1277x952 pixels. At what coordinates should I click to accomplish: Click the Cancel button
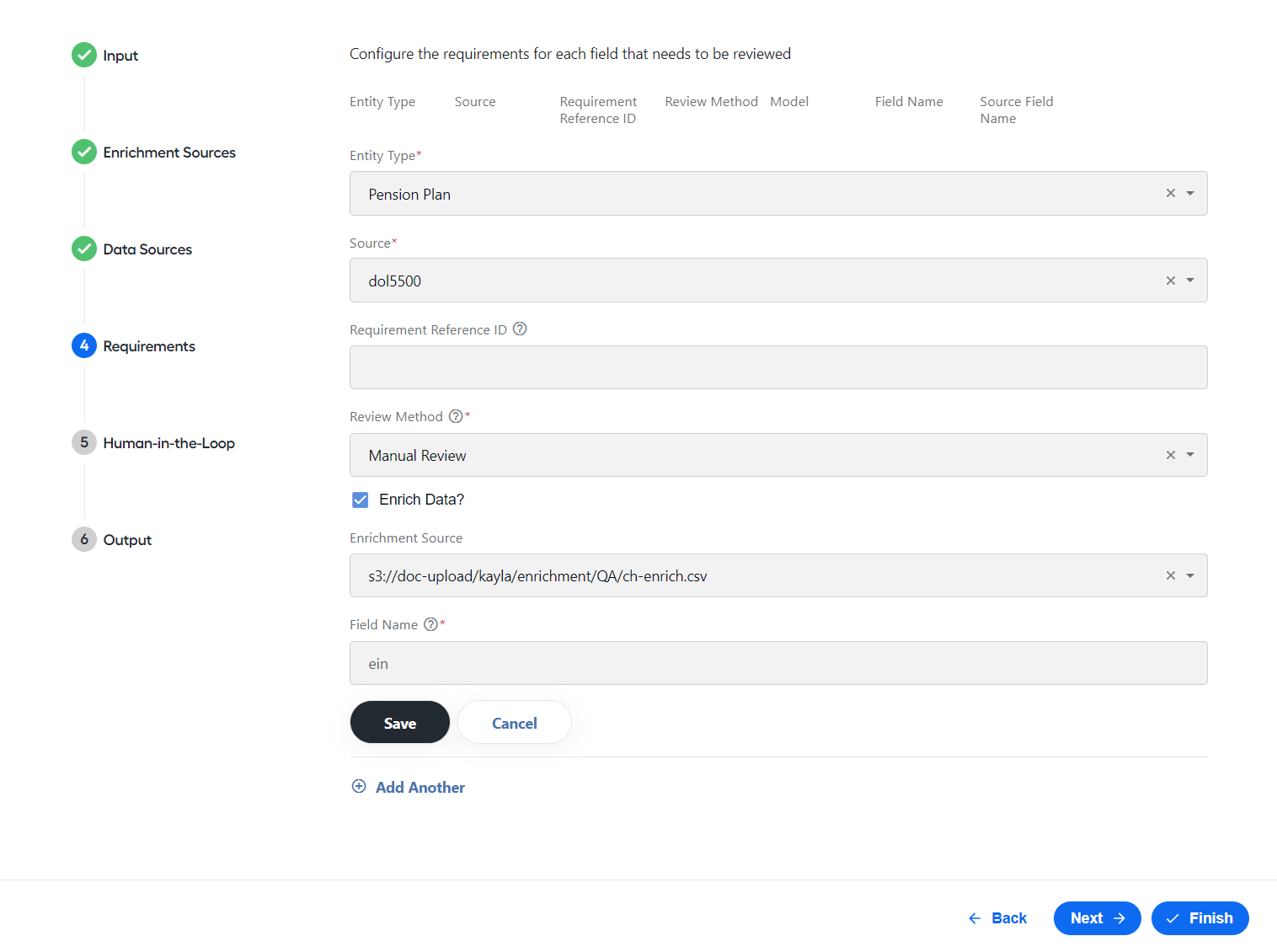(515, 722)
